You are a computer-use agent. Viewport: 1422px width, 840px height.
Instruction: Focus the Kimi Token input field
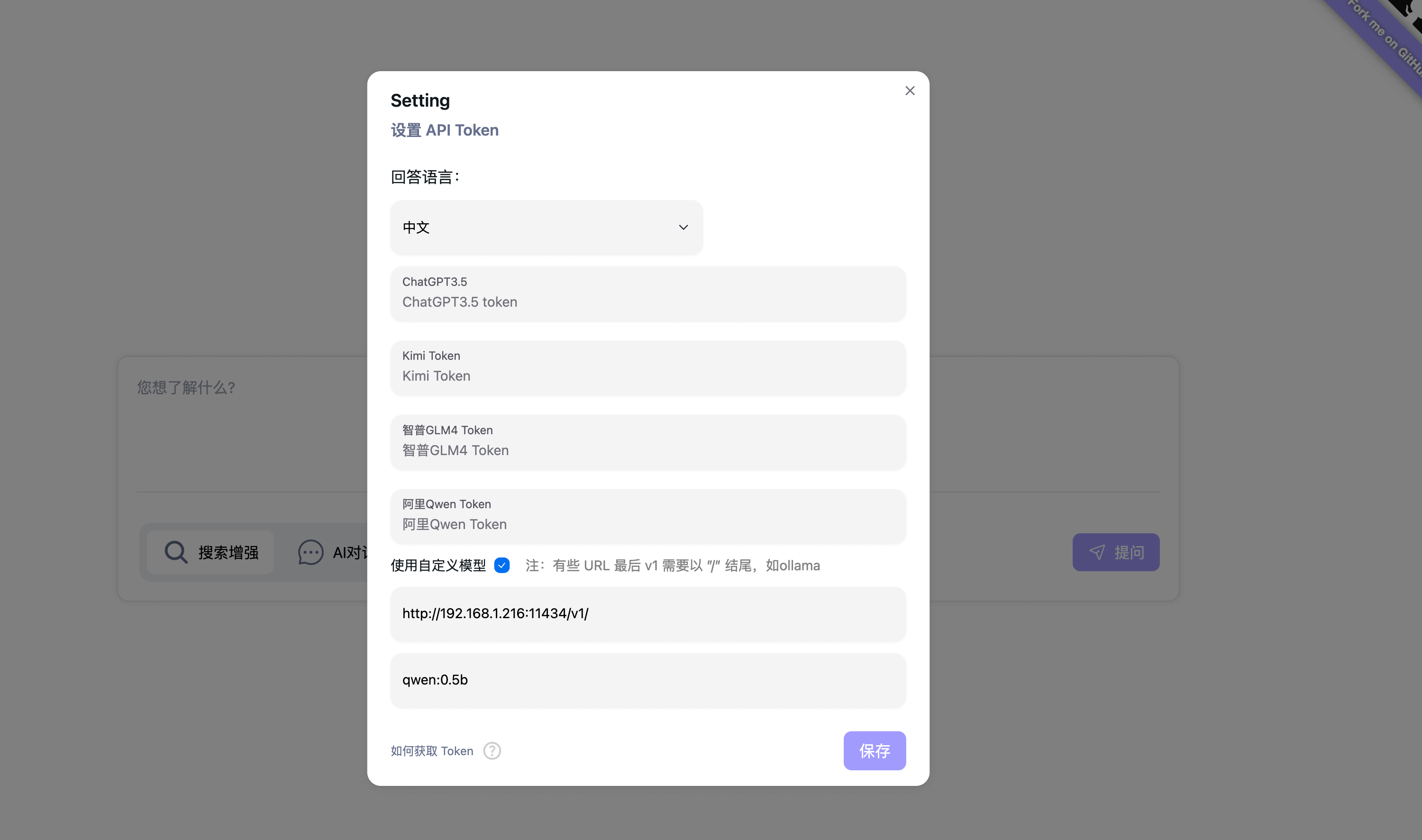647,376
